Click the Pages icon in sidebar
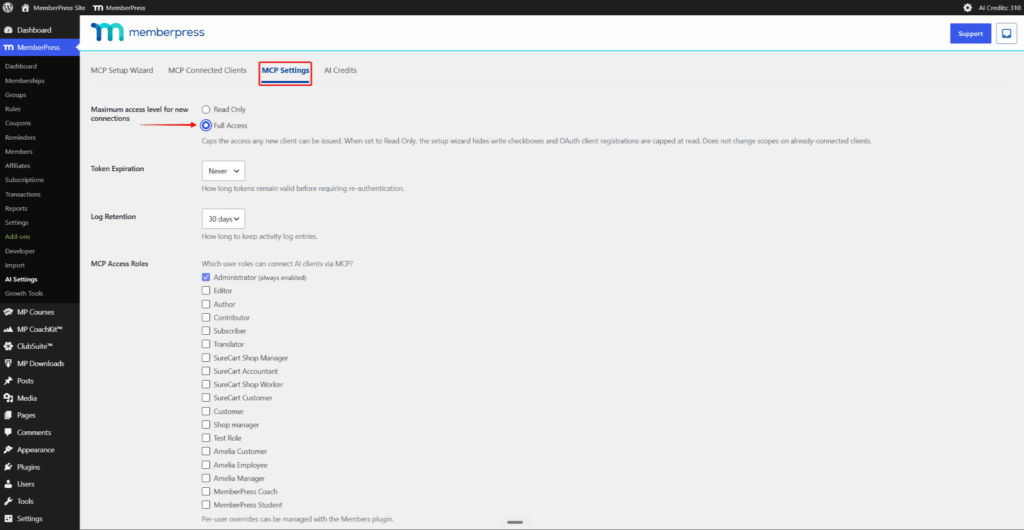This screenshot has height=530, width=1024. pos(8,415)
